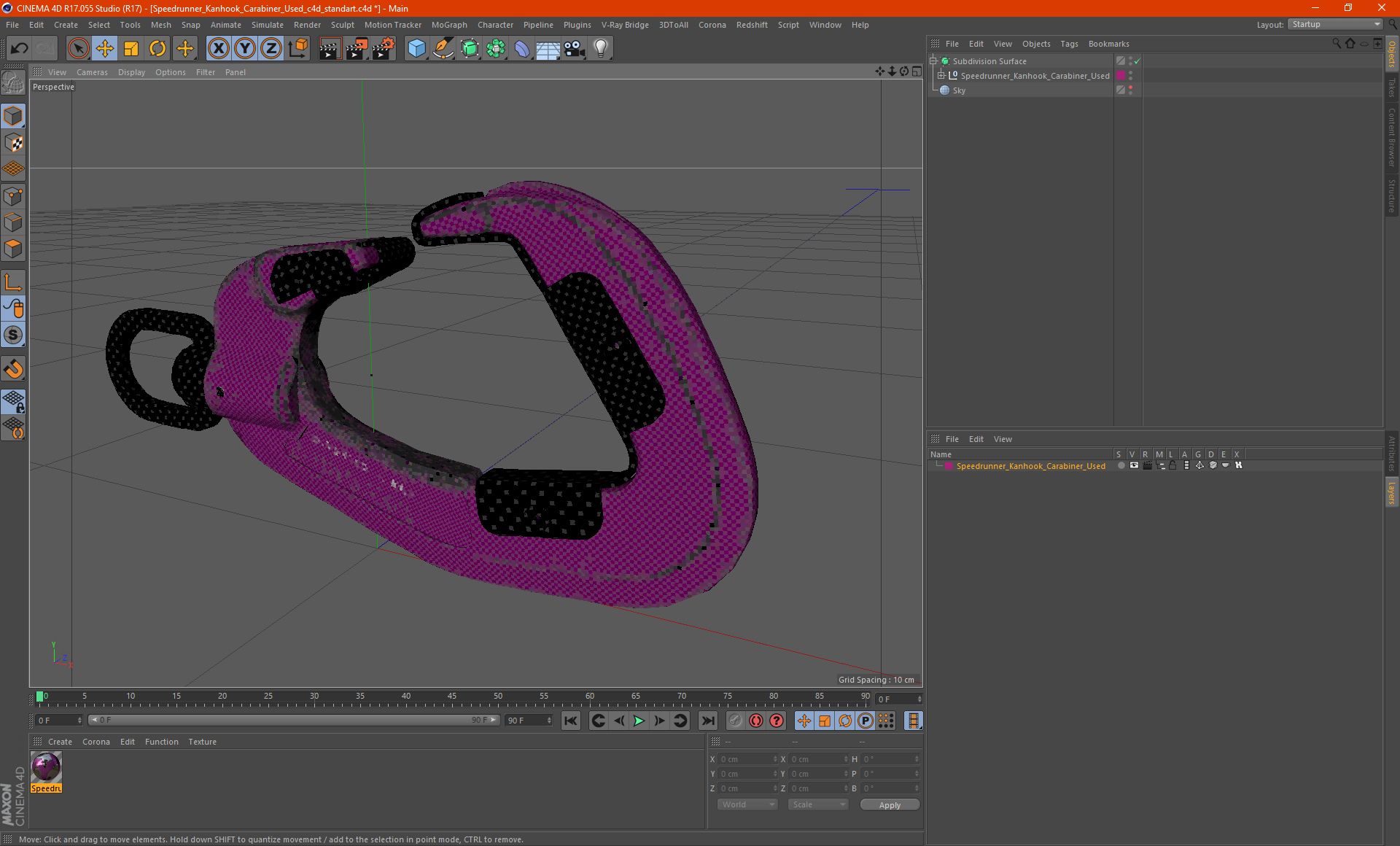
Task: Enable the Axis mode icon
Action: [x=13, y=282]
